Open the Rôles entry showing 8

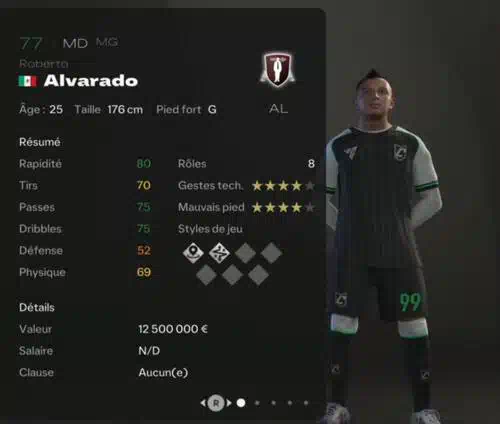point(246,164)
